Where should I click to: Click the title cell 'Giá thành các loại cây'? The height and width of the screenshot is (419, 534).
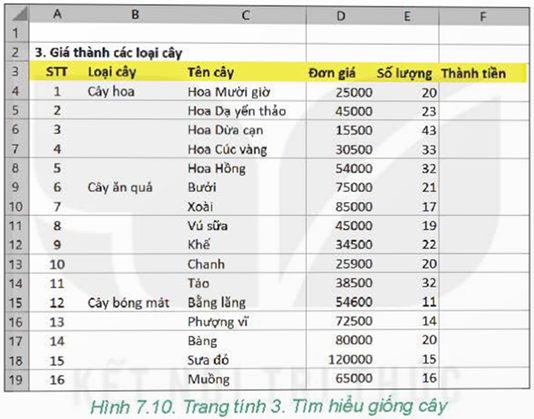click(x=109, y=53)
